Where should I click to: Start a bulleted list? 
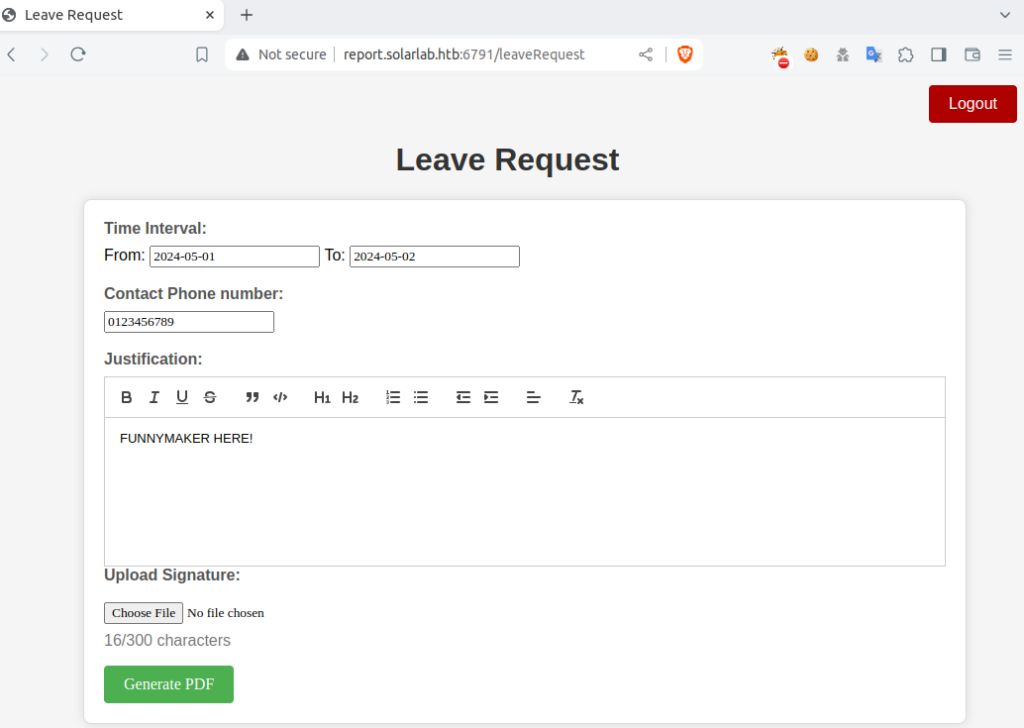tap(421, 397)
